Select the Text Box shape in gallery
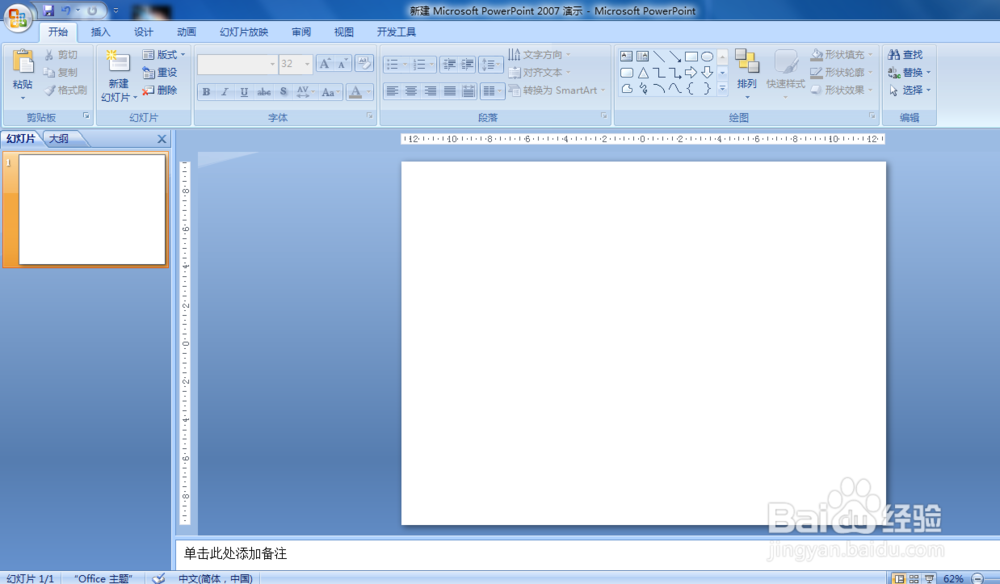Viewport: 1000px width, 584px height. 626,56
